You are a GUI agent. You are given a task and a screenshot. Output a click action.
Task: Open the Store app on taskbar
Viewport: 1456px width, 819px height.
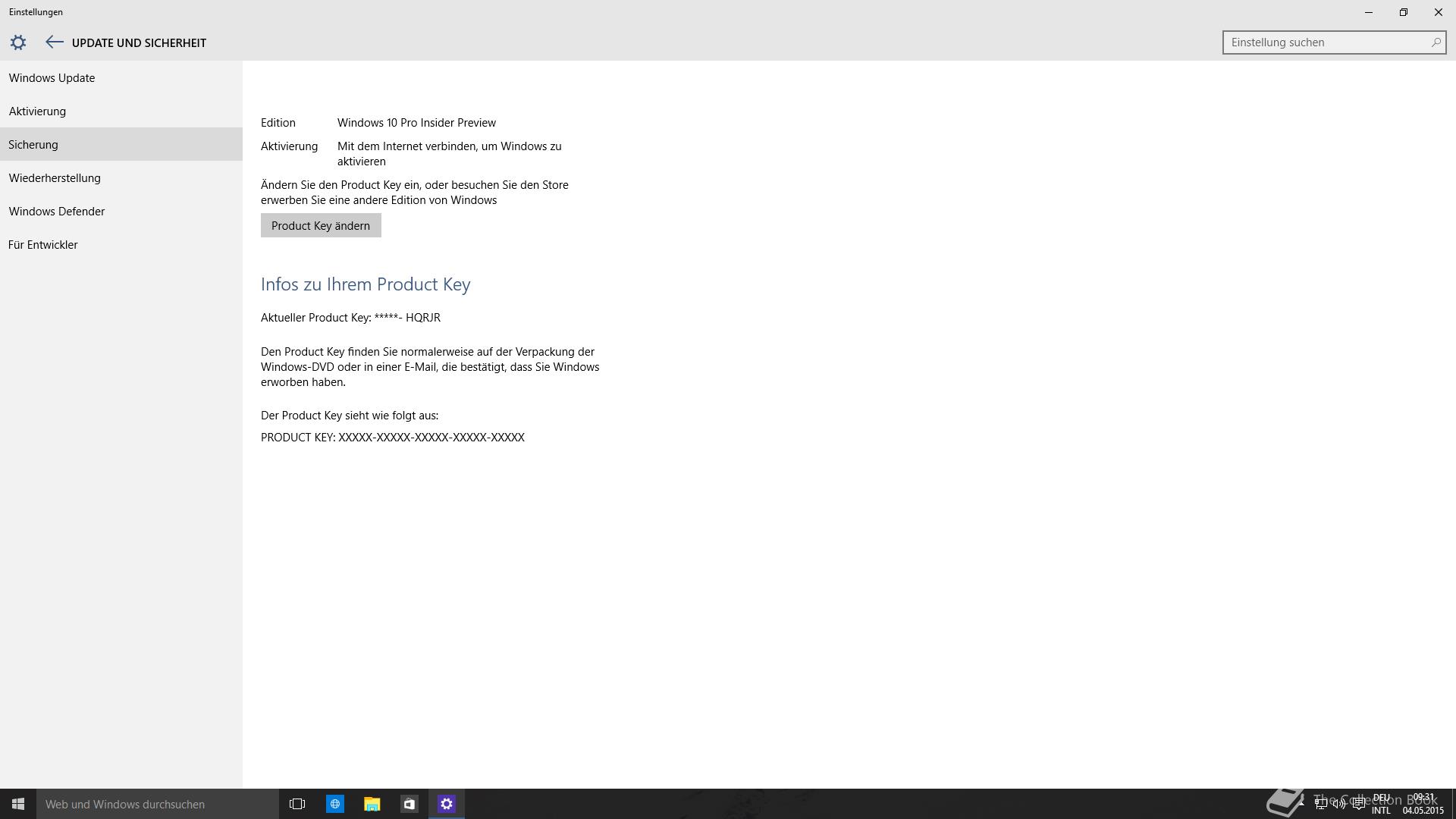click(409, 804)
